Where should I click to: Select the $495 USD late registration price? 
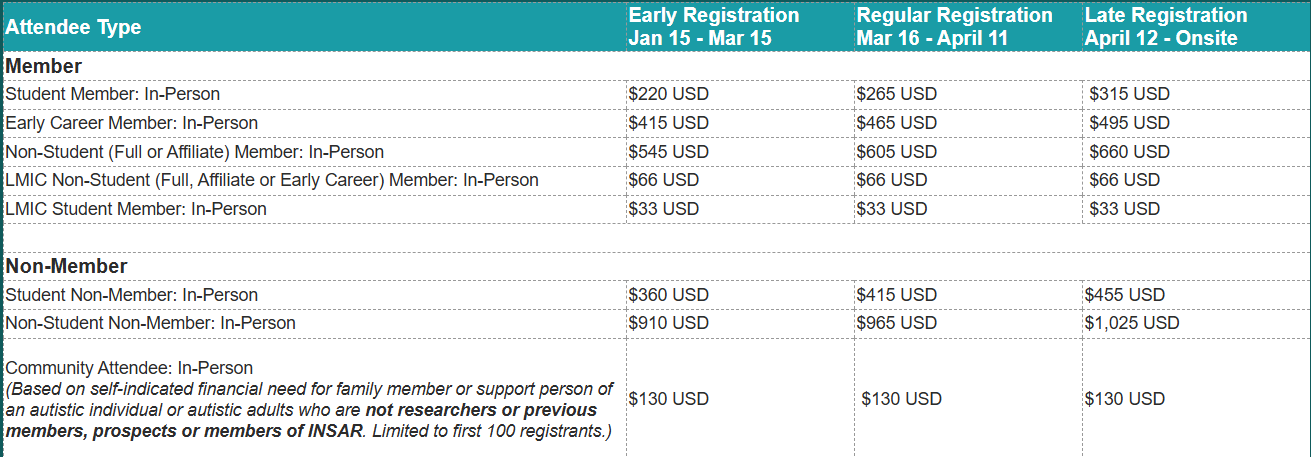pos(1129,123)
